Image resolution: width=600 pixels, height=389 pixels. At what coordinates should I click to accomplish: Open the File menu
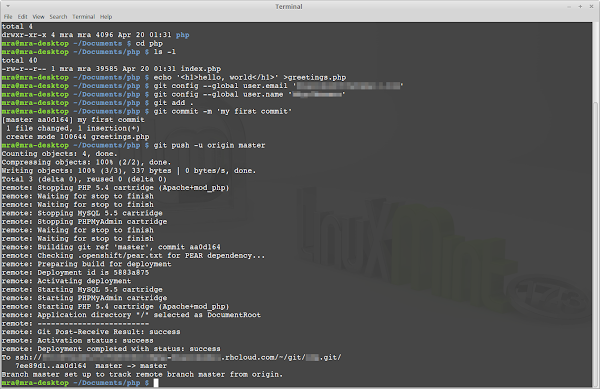click(8, 16)
